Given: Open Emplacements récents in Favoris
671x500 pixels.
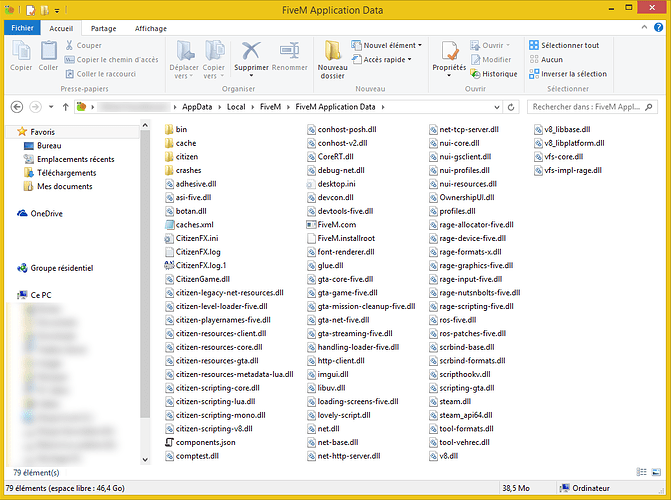Looking at the screenshot, I should tap(69, 159).
